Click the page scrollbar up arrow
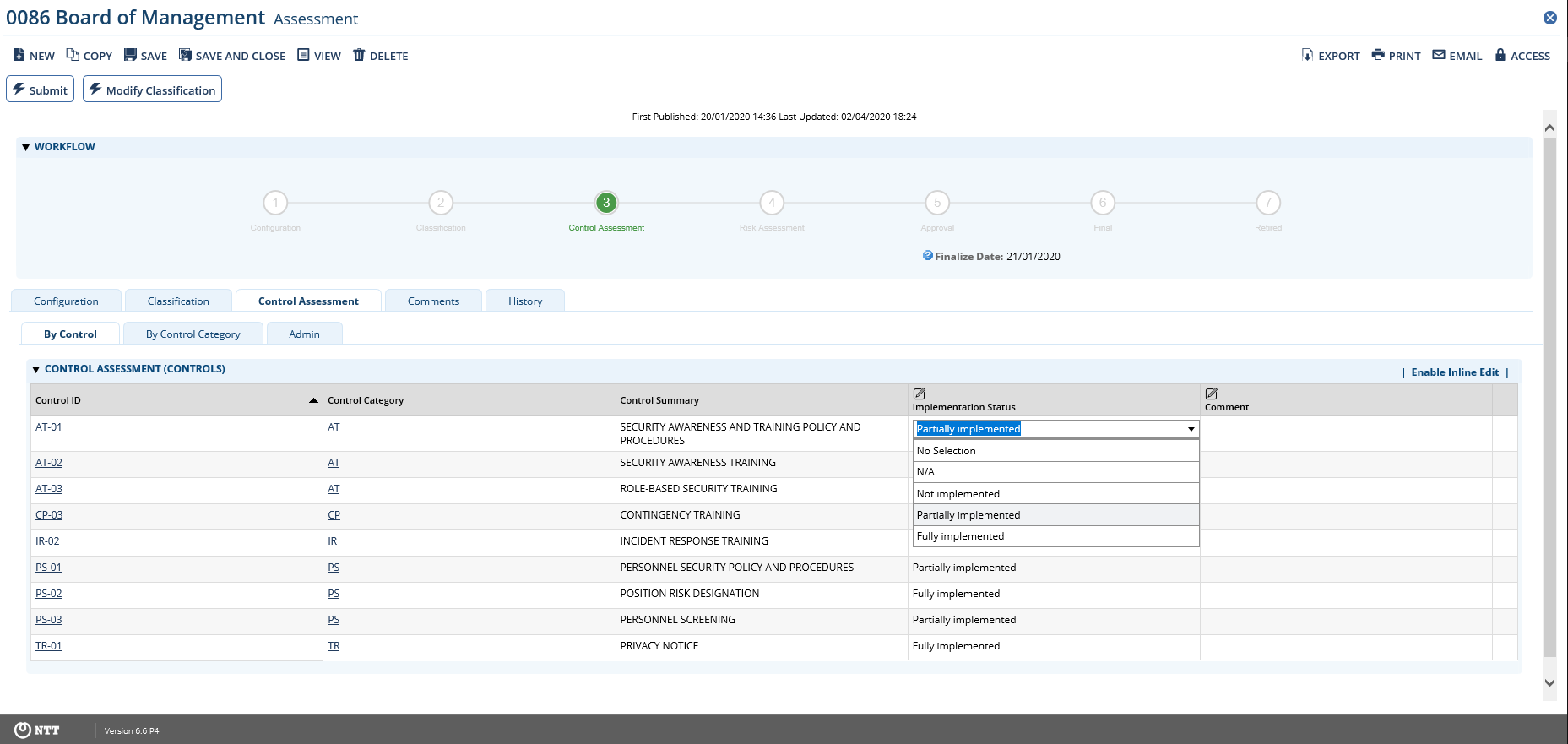1568x744 pixels. (1549, 128)
